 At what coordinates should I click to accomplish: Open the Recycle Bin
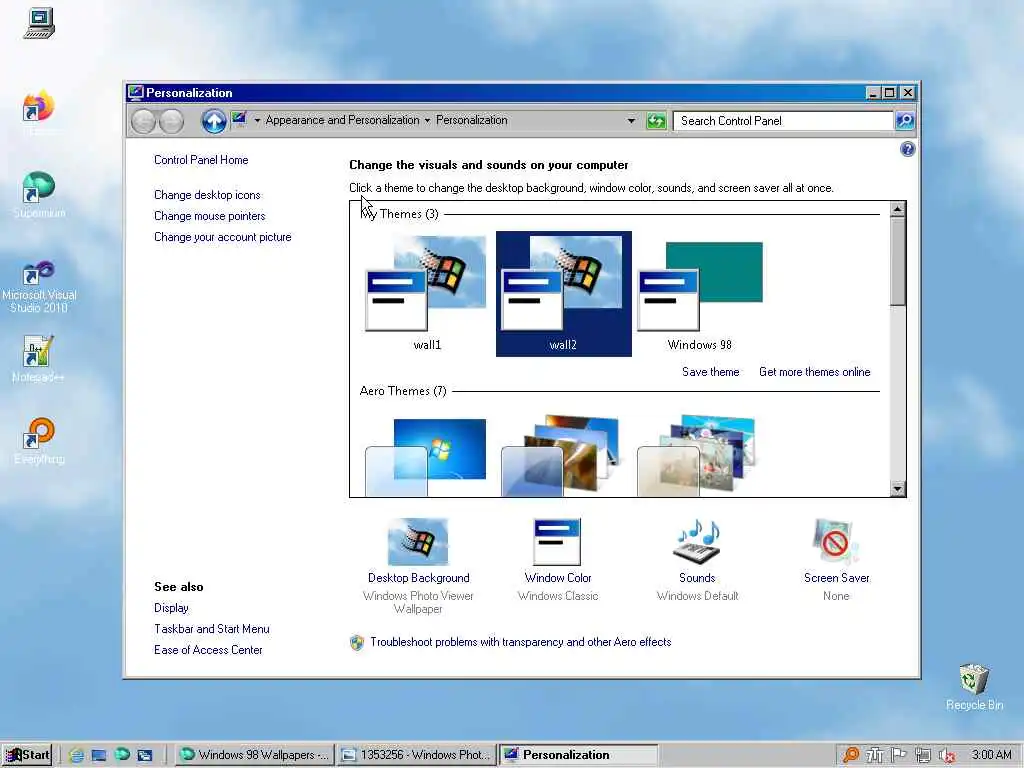(x=974, y=679)
